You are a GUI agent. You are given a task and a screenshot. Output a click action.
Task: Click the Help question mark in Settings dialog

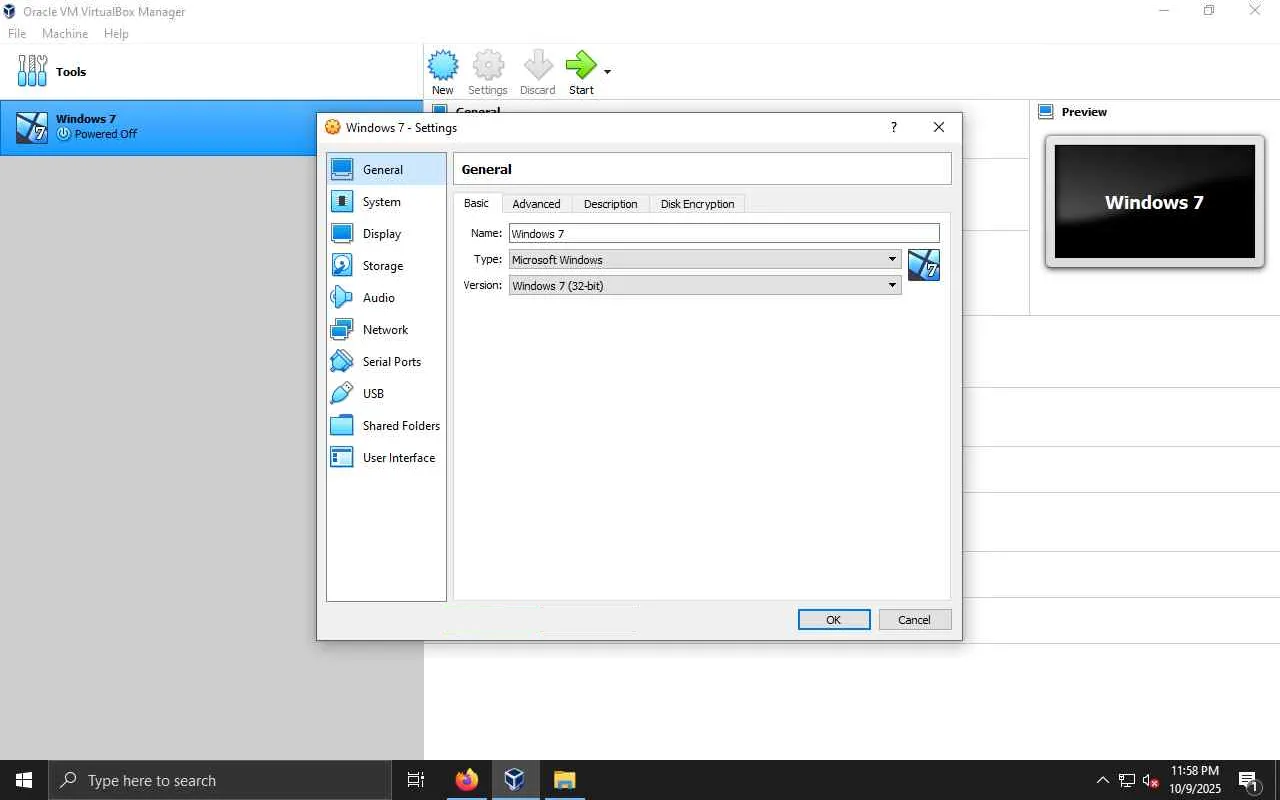pyautogui.click(x=894, y=127)
